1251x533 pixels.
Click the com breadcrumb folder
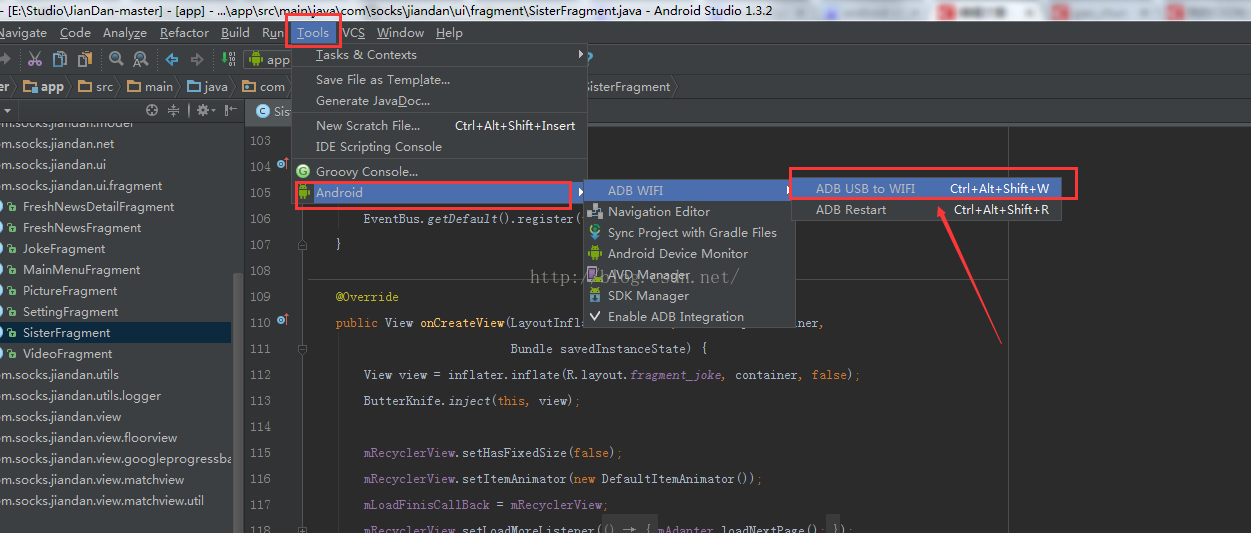263,87
